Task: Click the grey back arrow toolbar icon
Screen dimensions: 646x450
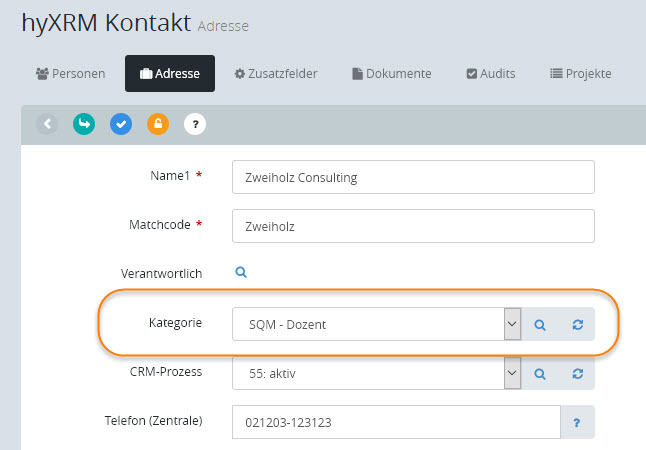Action: coord(47,124)
